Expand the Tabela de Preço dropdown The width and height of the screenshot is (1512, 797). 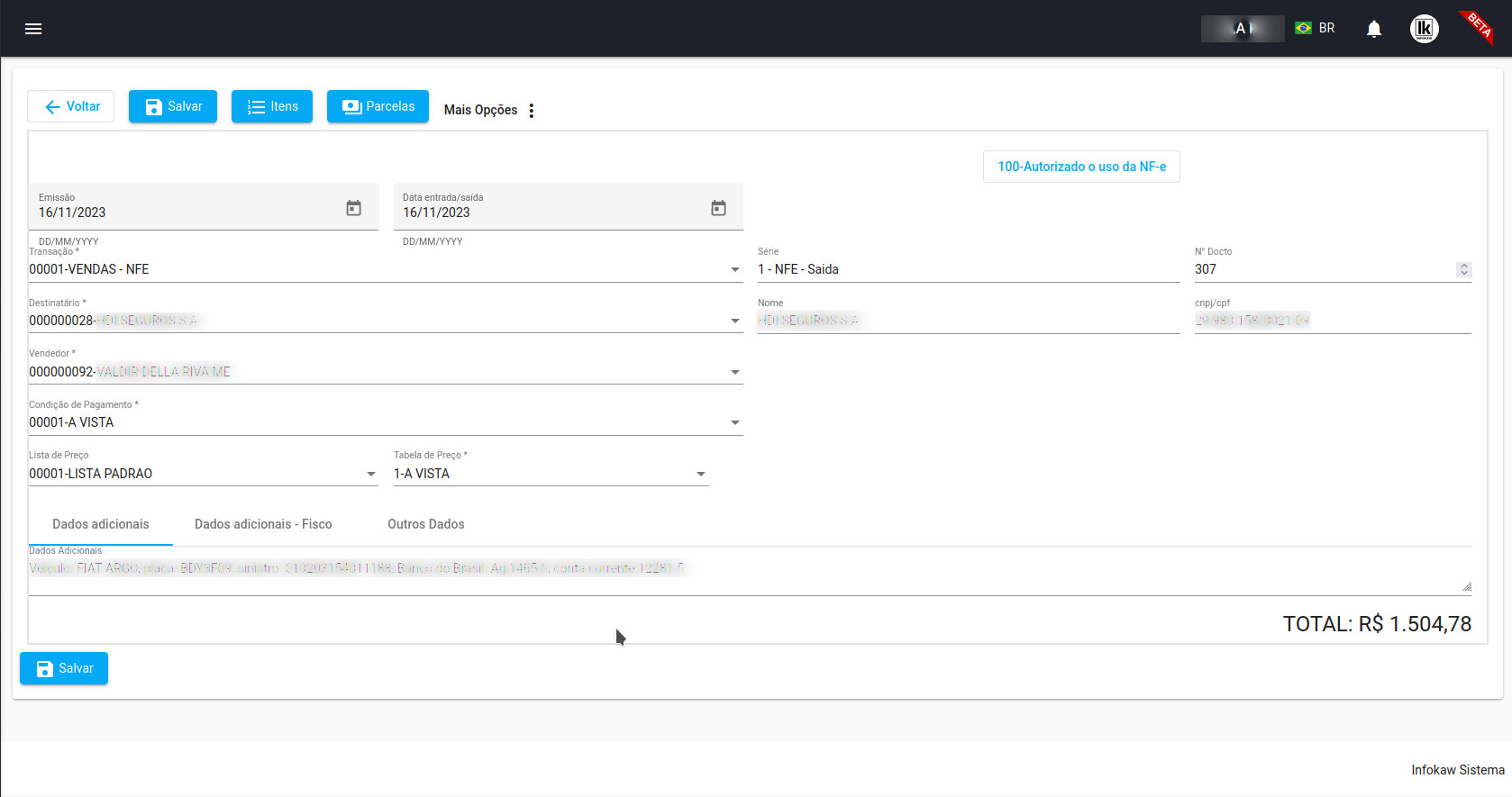click(x=701, y=474)
